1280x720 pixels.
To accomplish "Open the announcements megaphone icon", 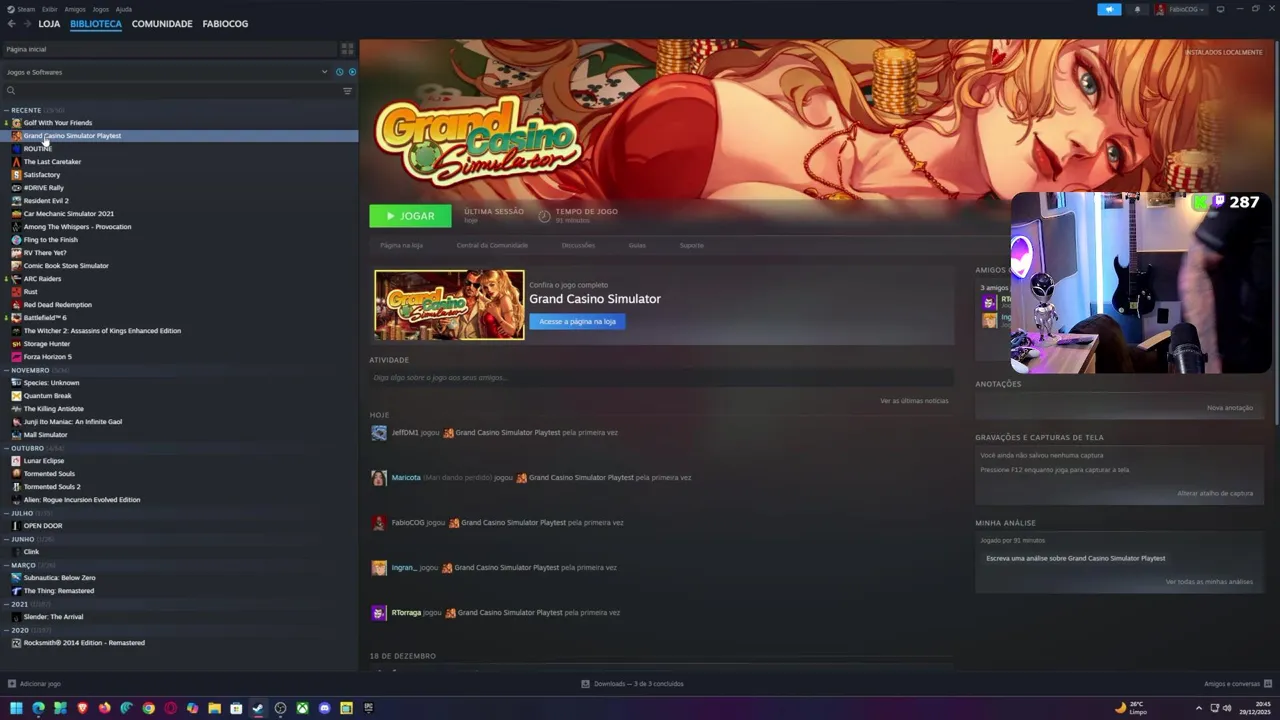I will point(1109,9).
